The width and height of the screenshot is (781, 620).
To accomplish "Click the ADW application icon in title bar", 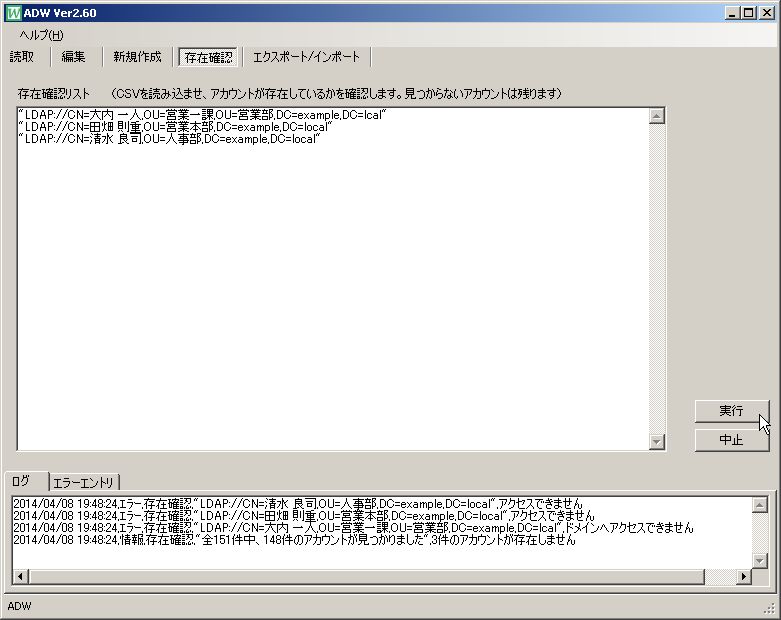I will point(13,13).
